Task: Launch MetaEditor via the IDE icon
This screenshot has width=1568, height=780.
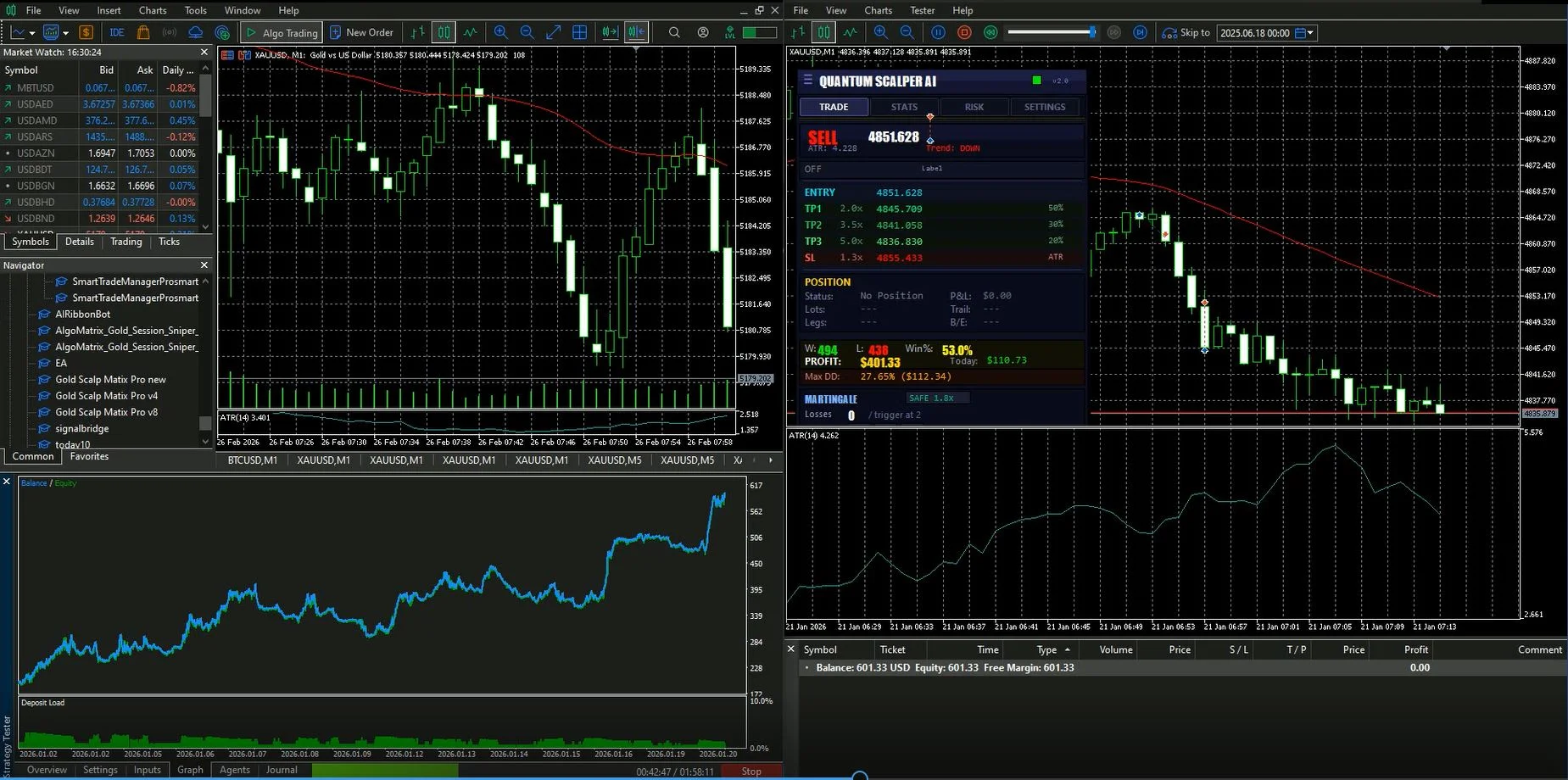Action: 116,32
